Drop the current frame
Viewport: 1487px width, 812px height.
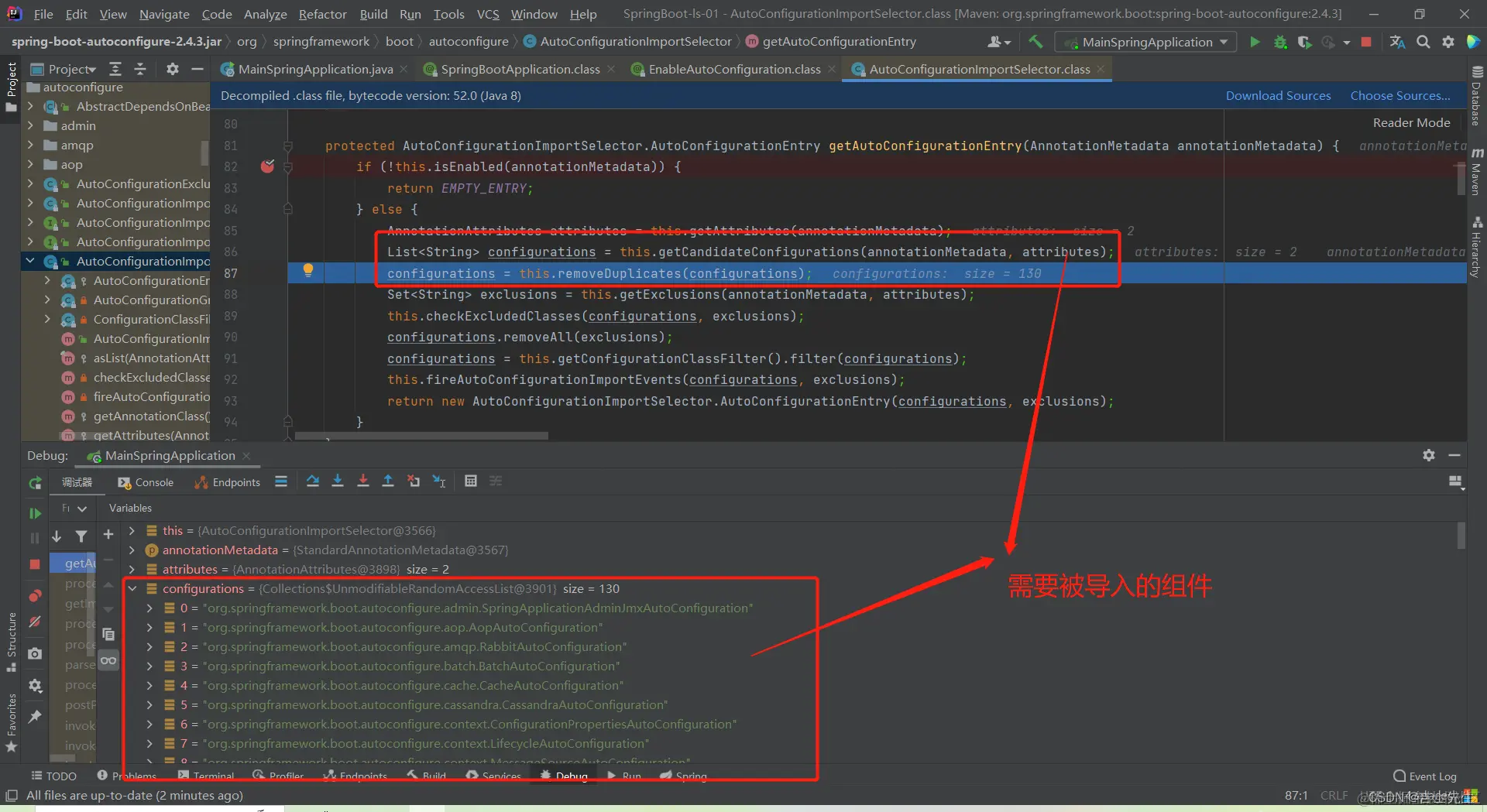pyautogui.click(x=414, y=481)
